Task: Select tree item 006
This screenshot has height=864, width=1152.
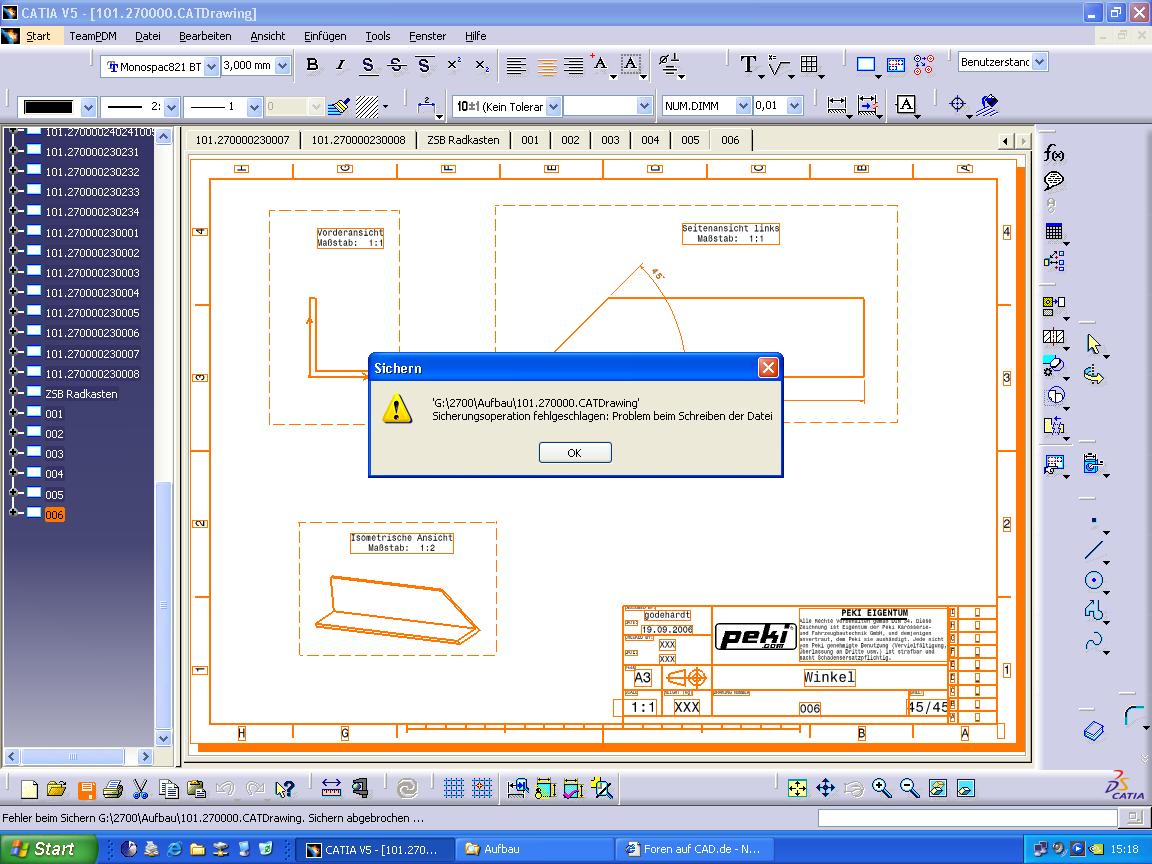Action: (x=54, y=515)
